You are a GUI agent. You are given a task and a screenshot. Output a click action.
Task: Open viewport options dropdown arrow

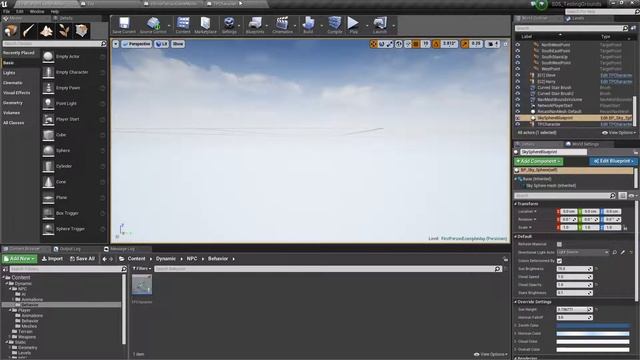[x=116, y=44]
